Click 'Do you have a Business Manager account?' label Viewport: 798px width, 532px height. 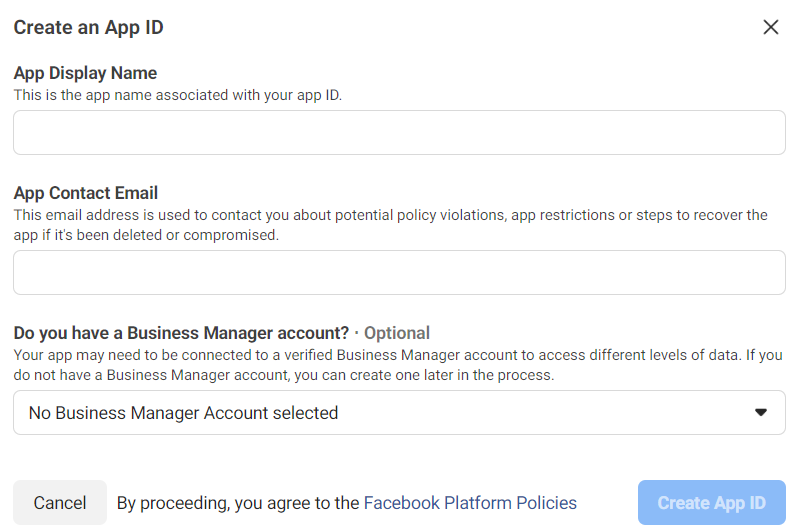(x=181, y=333)
